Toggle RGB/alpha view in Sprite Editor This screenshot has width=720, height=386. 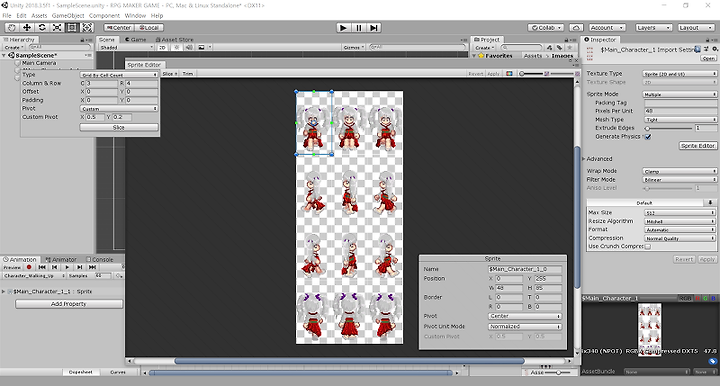pos(509,73)
